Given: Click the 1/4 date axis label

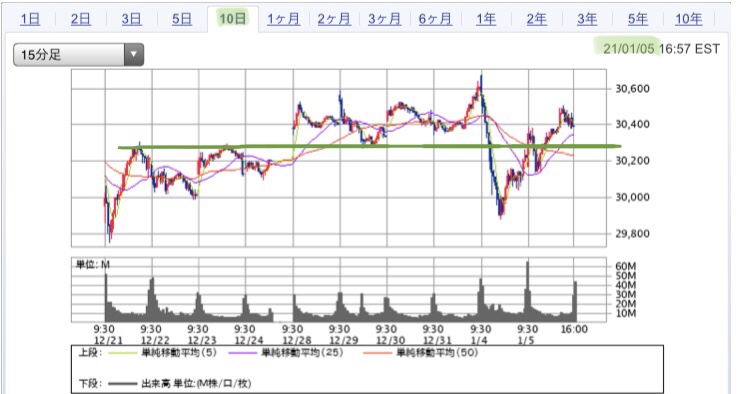Looking at the screenshot, I should pos(479,340).
